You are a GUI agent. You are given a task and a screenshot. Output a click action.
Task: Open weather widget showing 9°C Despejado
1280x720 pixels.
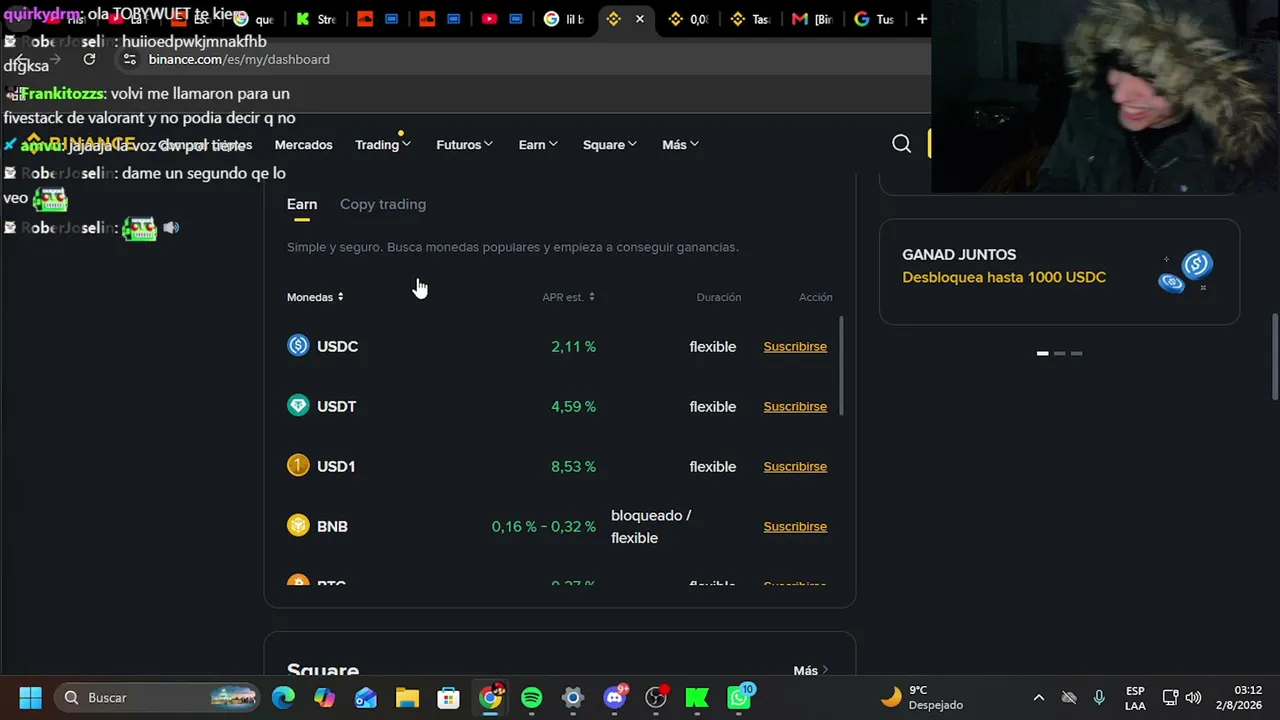(921, 697)
